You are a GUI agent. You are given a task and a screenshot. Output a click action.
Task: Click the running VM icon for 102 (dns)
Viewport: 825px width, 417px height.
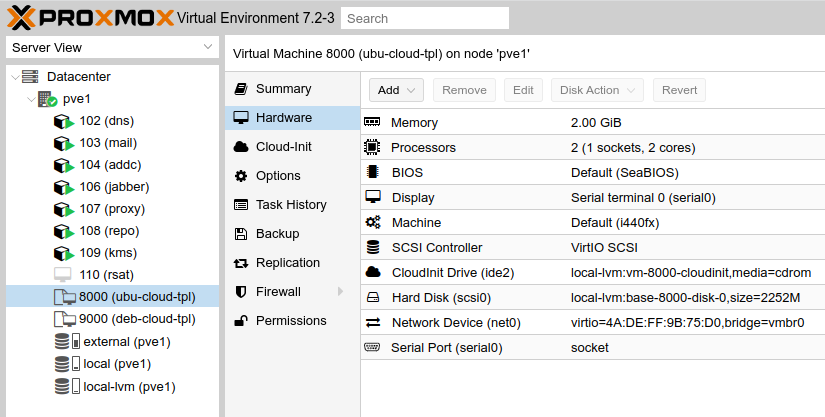(64, 121)
